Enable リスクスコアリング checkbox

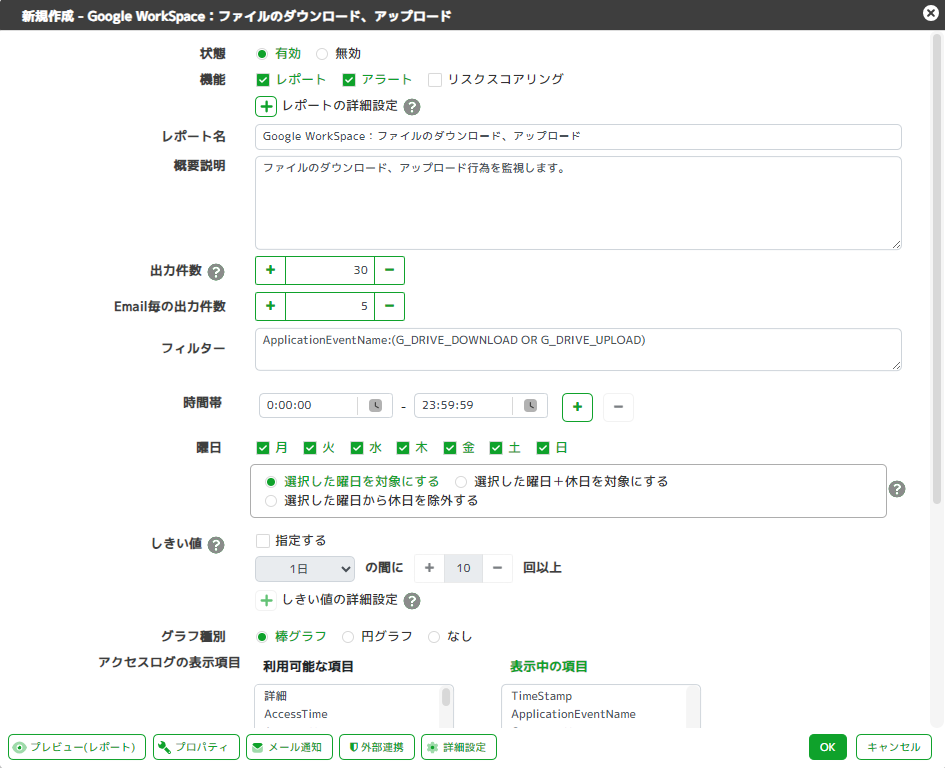click(435, 80)
